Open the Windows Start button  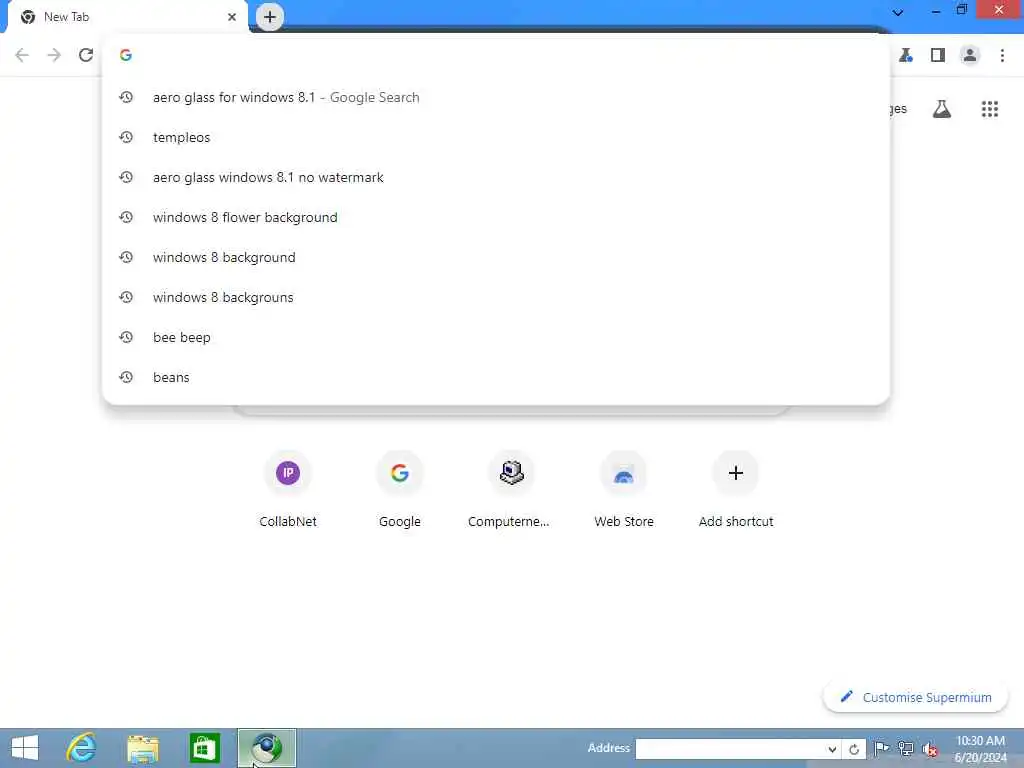point(25,748)
